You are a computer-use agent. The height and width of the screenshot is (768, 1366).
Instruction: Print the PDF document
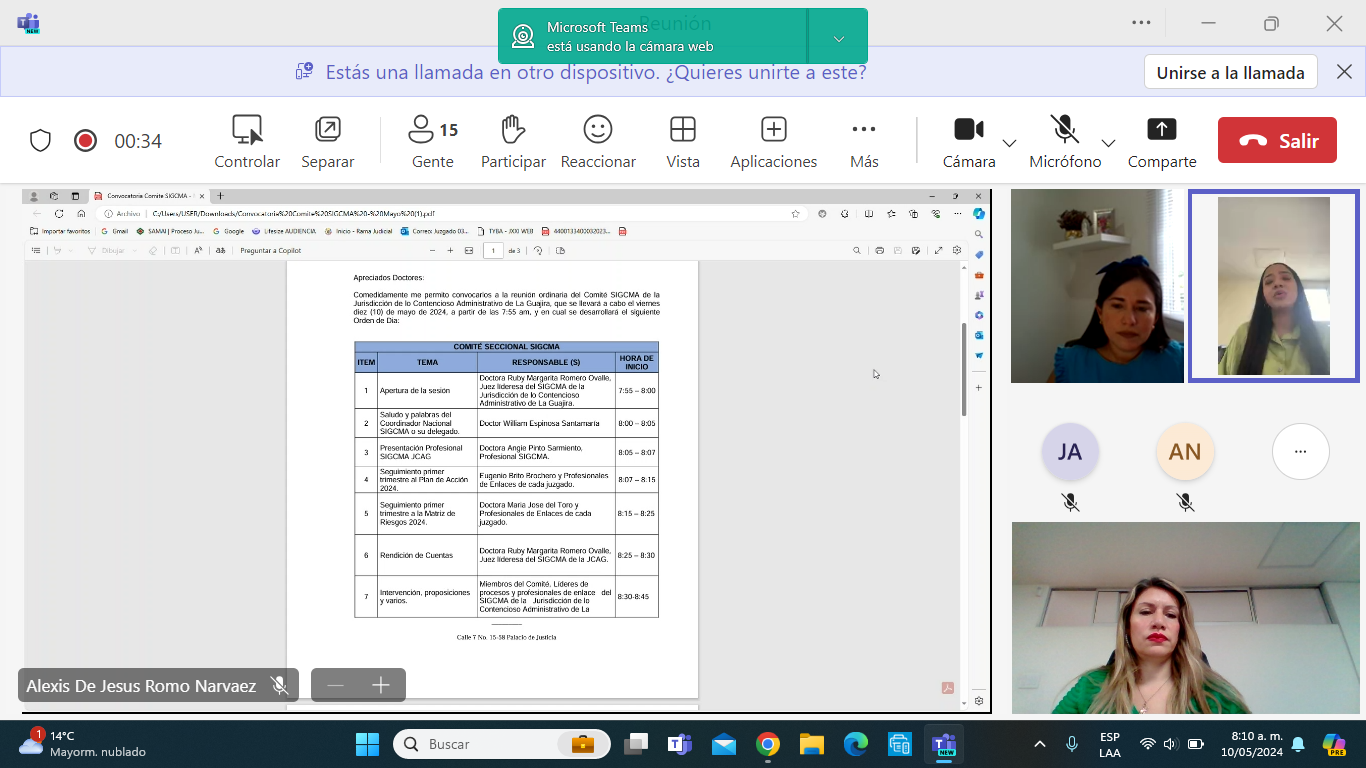879,250
